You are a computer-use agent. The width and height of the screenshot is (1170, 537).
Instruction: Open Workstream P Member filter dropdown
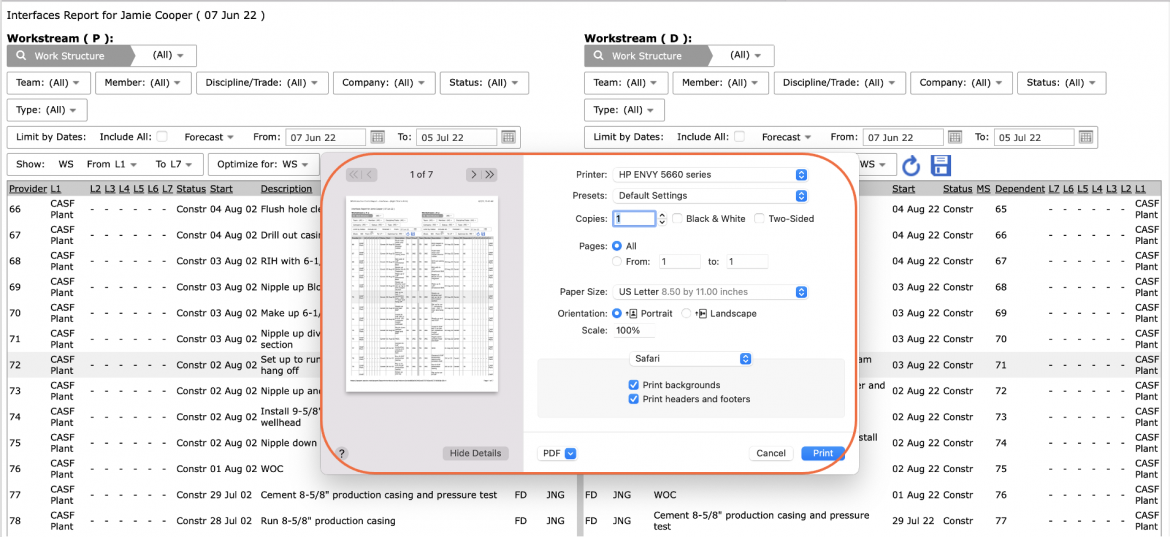[143, 83]
